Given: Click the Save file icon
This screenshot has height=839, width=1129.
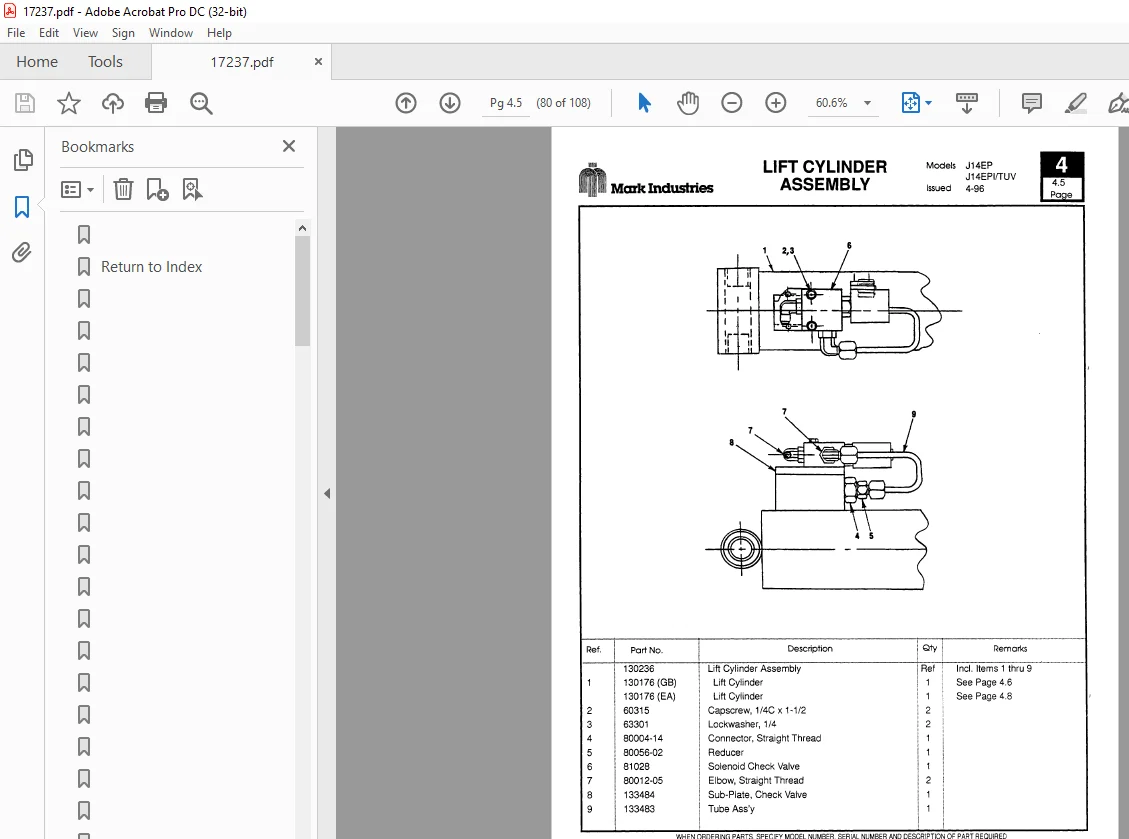Looking at the screenshot, I should coord(25,103).
